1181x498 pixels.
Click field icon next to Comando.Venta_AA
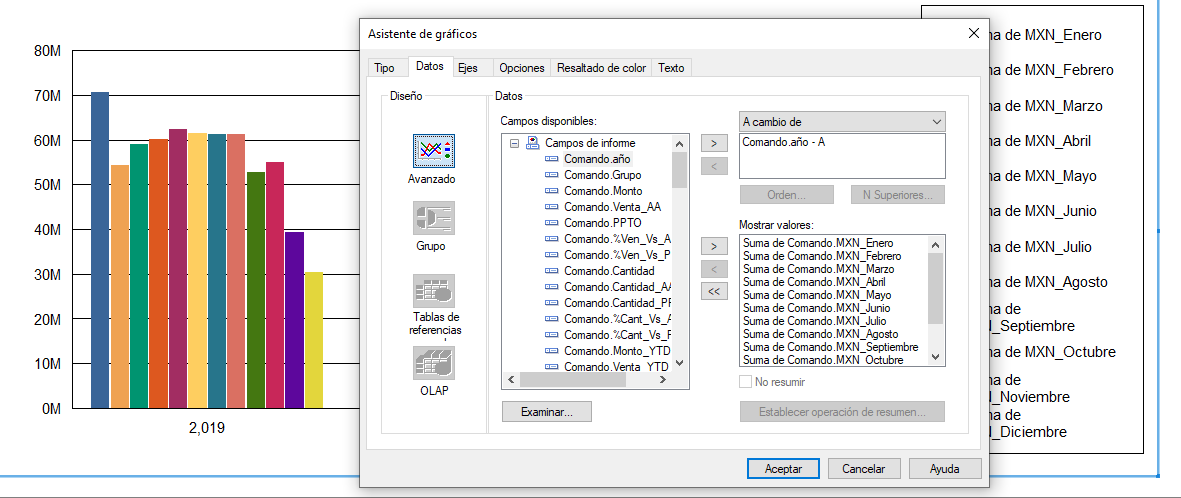(551, 207)
